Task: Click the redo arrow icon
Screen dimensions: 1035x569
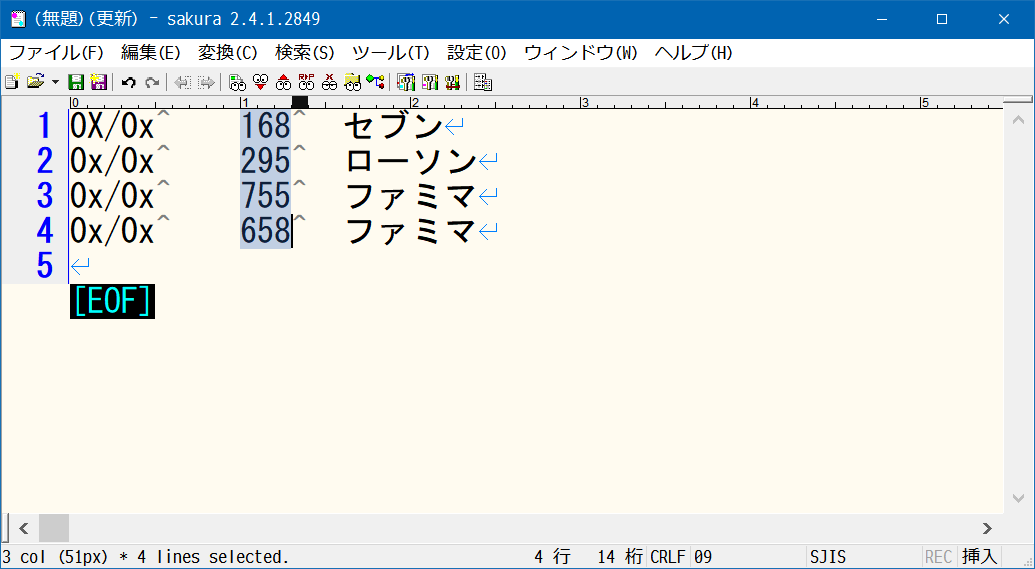Action: tap(152, 82)
